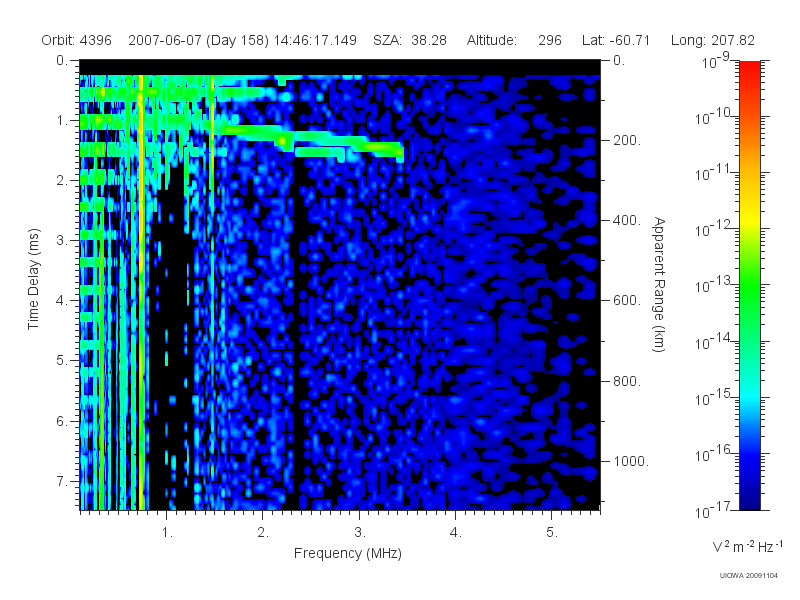Click the 'Apparent Range (km)' axis label
The height and width of the screenshot is (600, 800).
click(x=659, y=285)
